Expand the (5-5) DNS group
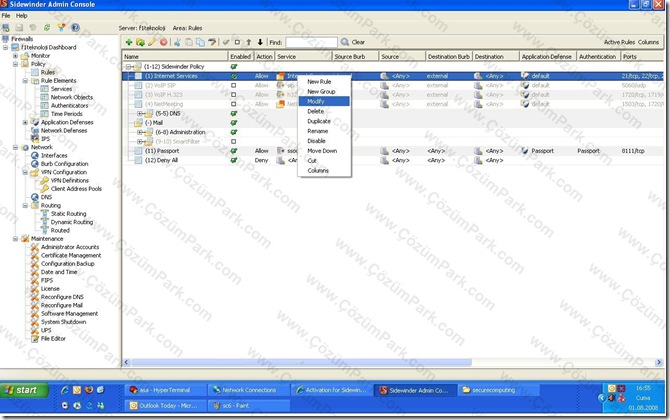670x420 pixels. coord(139,114)
